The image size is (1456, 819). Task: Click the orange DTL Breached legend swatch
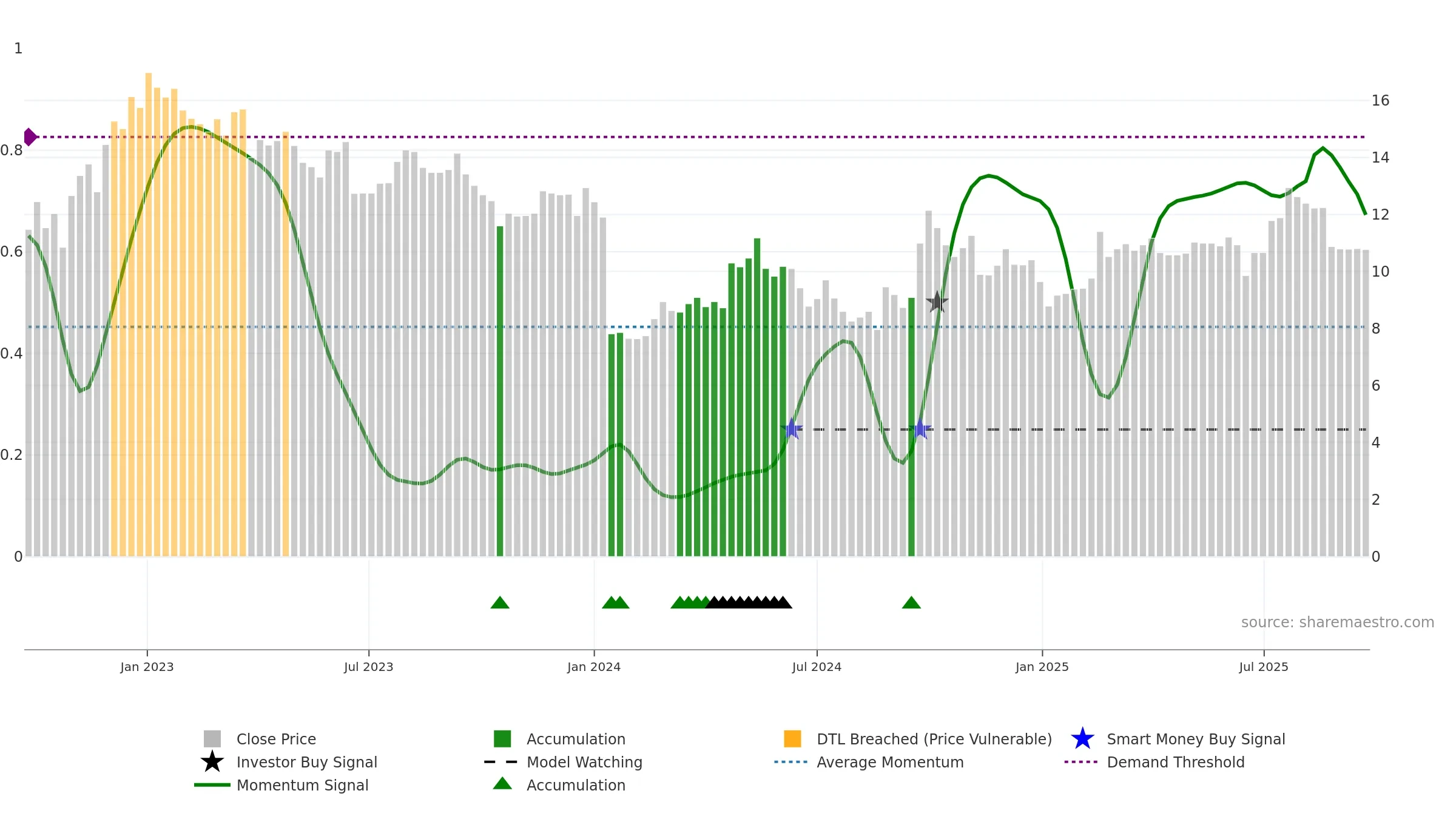[792, 738]
